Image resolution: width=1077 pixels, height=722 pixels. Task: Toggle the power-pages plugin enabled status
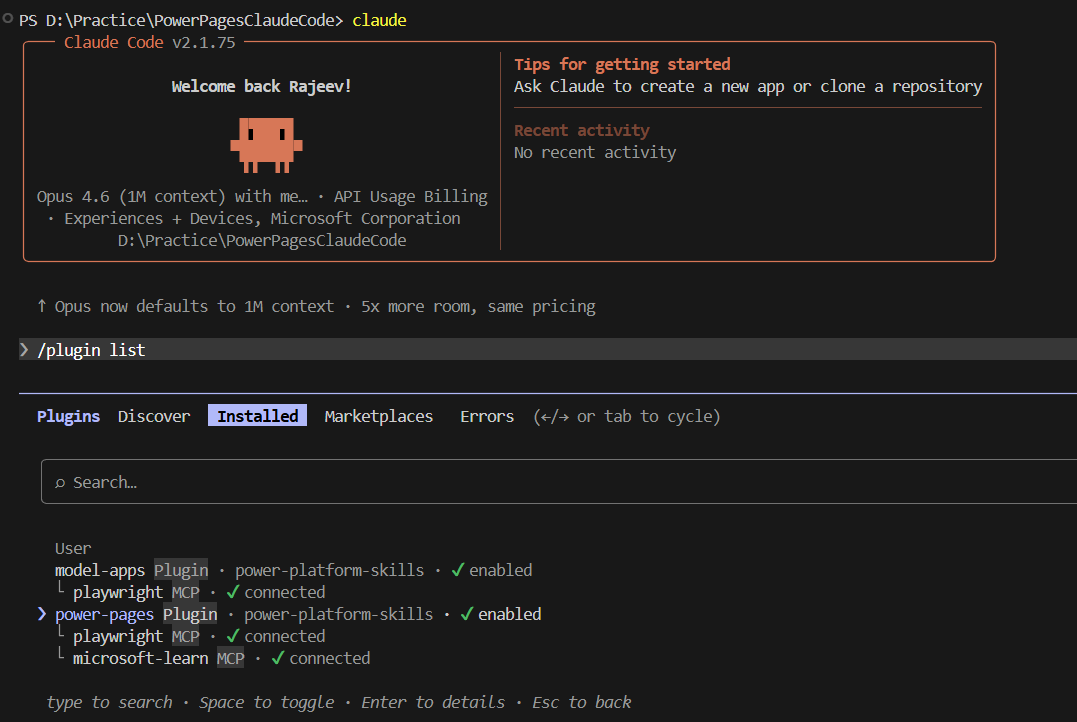point(509,614)
